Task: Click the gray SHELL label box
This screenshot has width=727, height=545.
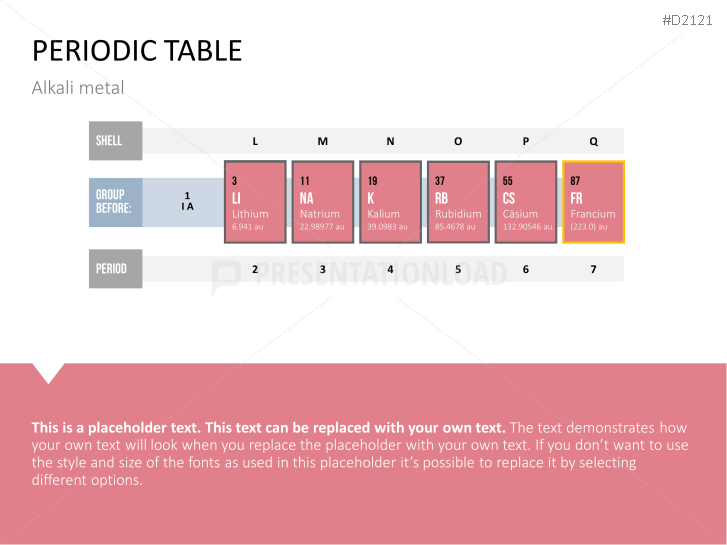Action: tap(115, 141)
